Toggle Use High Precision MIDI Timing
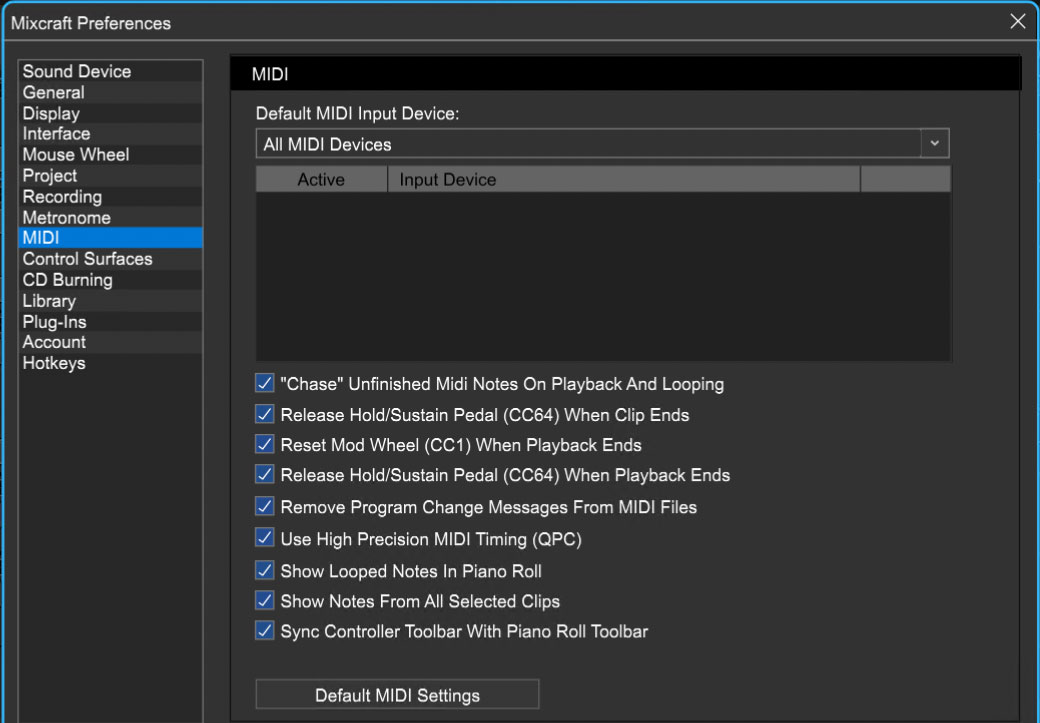 click(265, 538)
